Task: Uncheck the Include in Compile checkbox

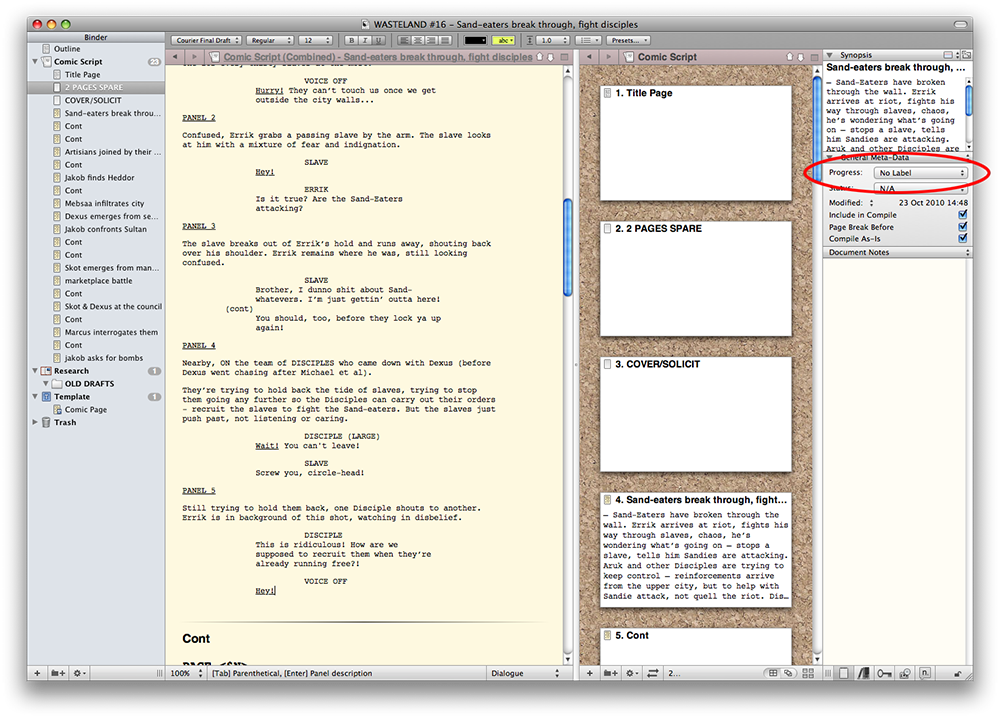Action: [962, 215]
